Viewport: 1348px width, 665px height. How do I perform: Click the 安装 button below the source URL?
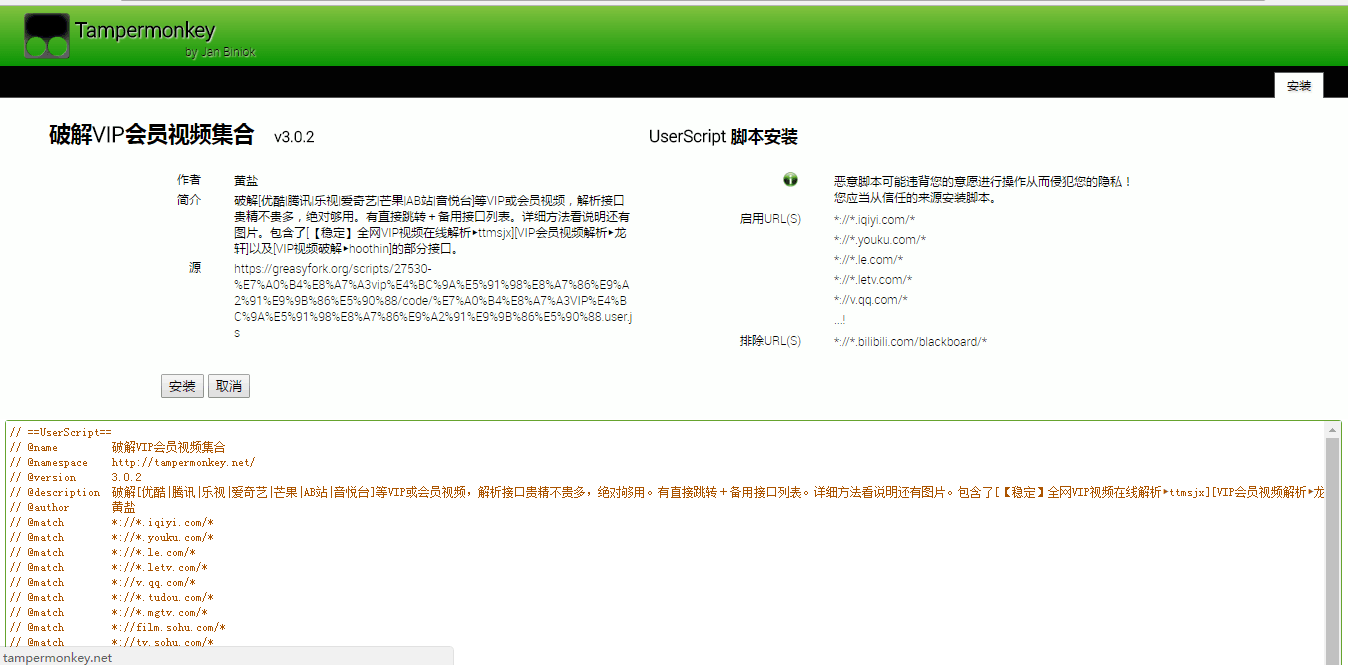(182, 386)
